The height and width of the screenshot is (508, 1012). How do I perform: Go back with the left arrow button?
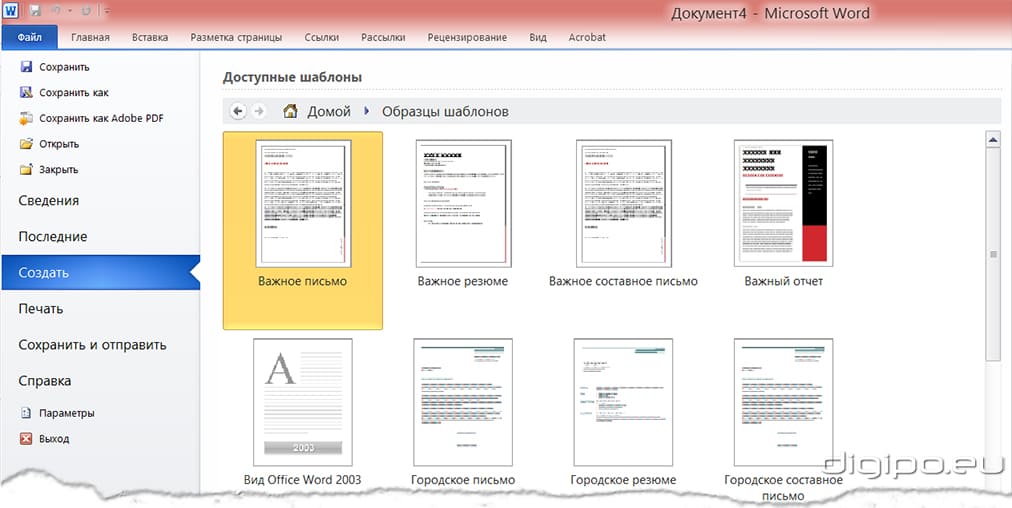coord(238,111)
